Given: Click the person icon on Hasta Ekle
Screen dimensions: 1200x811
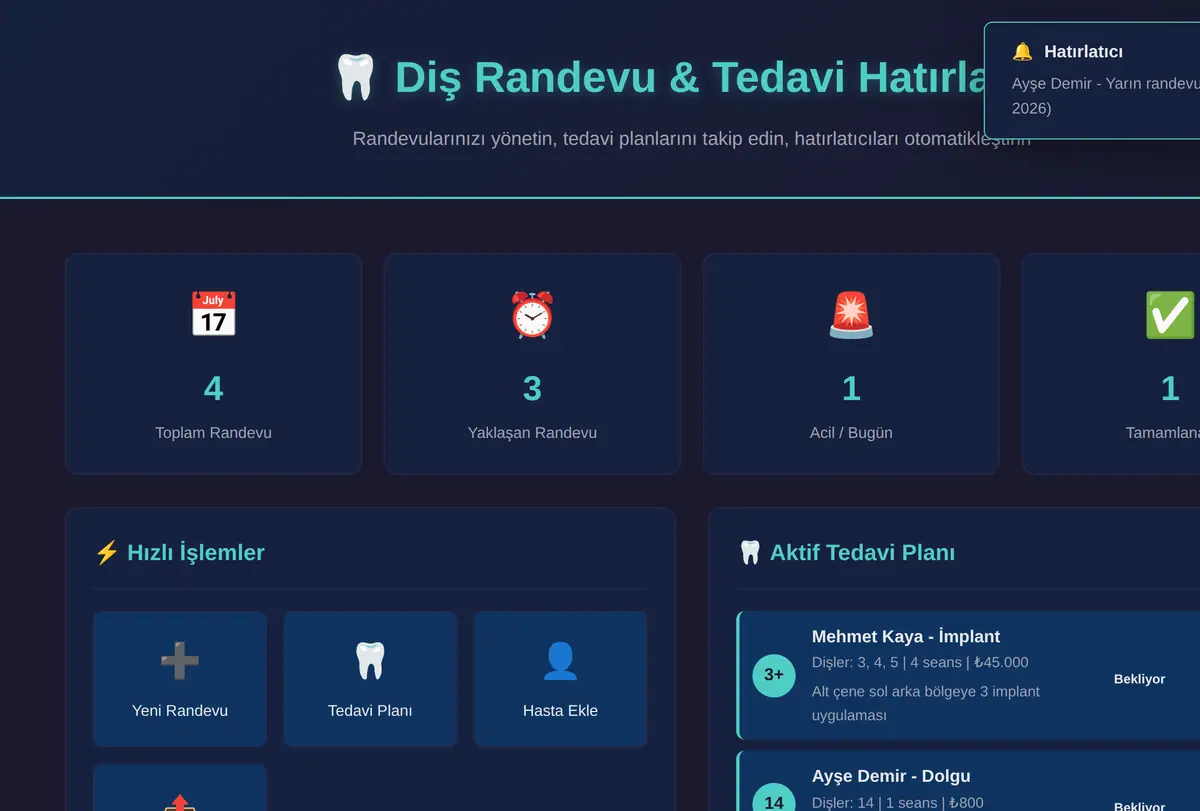Looking at the screenshot, I should pos(560,661).
